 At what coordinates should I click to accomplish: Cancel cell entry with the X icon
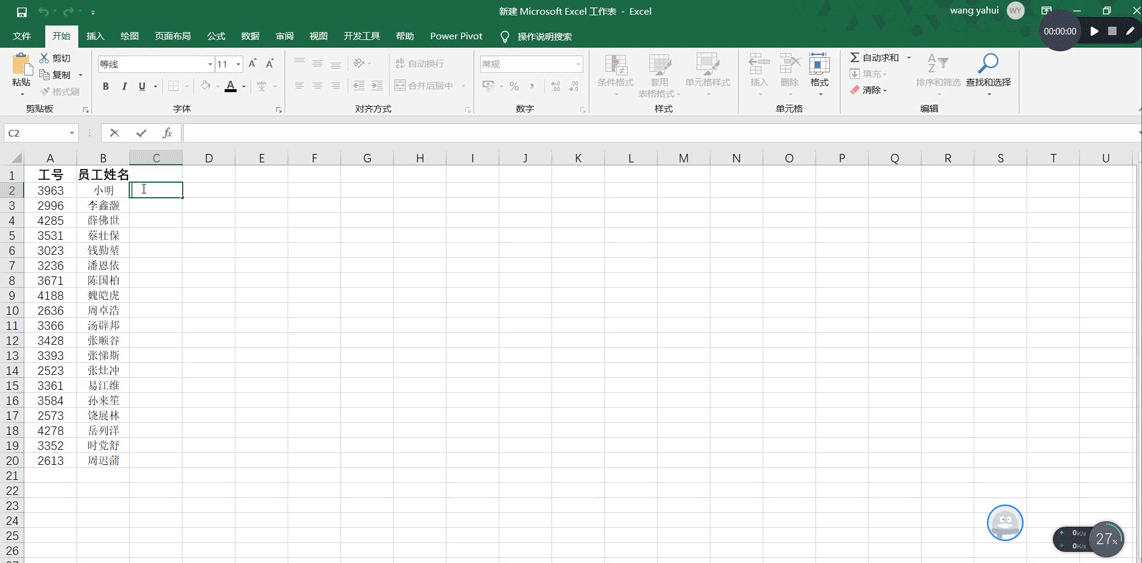coord(114,133)
